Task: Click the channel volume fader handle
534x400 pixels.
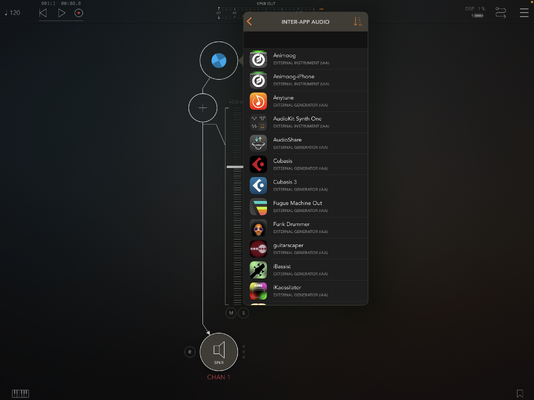Action: point(235,167)
